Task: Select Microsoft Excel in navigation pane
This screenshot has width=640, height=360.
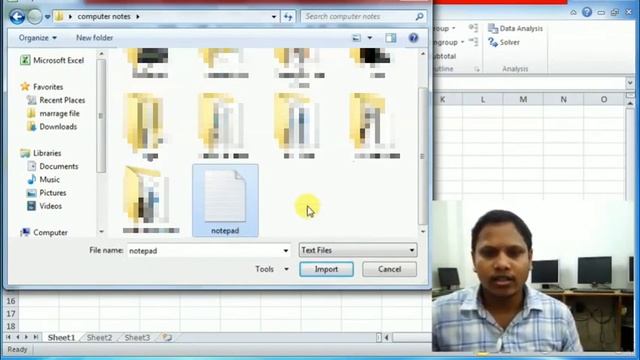Action: pos(52,60)
